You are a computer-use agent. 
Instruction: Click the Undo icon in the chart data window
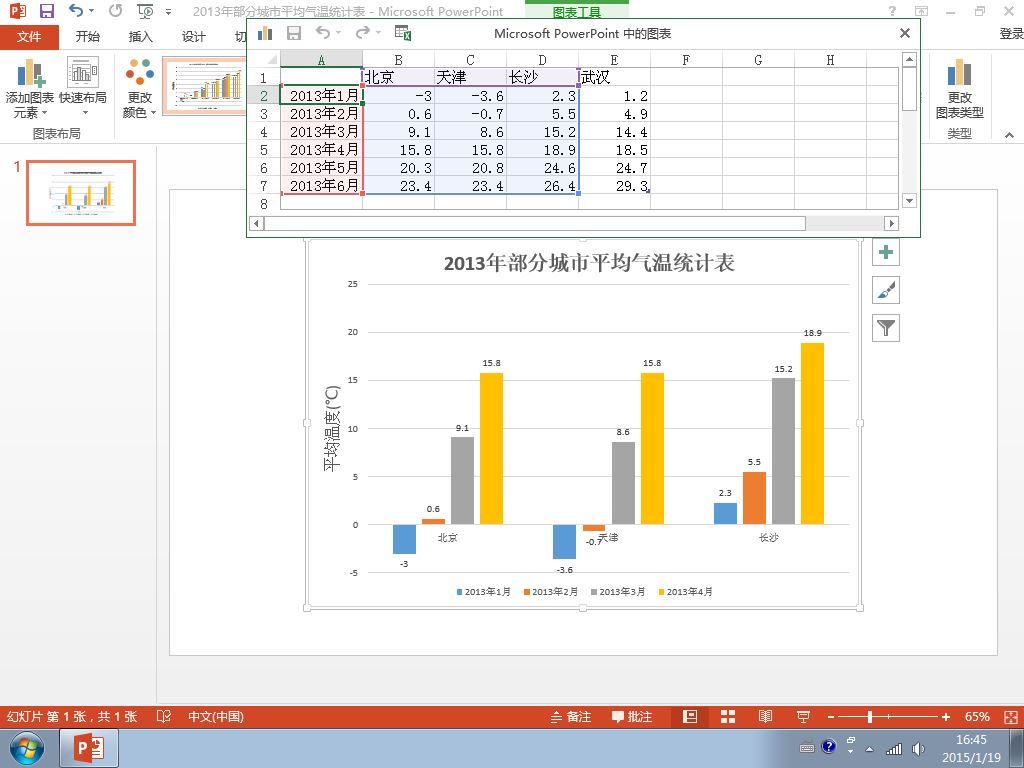tap(323, 32)
